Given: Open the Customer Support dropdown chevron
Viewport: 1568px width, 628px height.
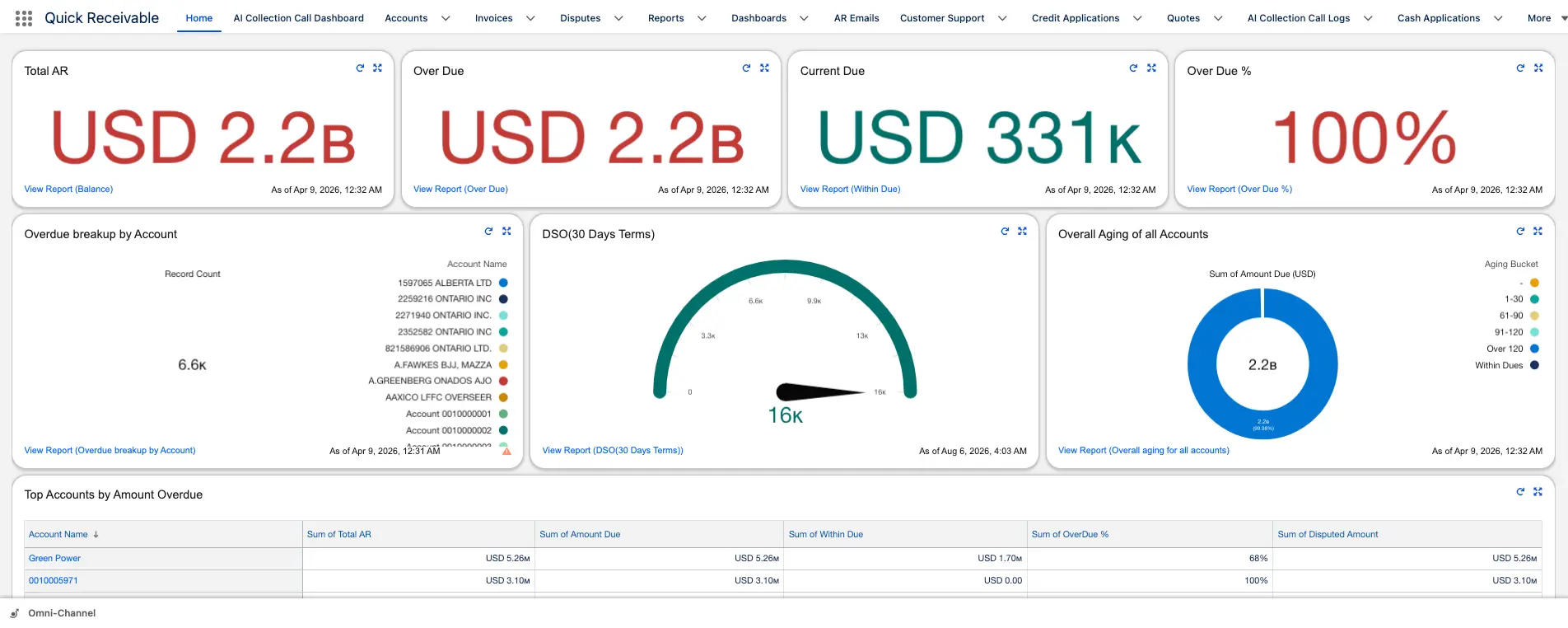Looking at the screenshot, I should click(x=1002, y=18).
